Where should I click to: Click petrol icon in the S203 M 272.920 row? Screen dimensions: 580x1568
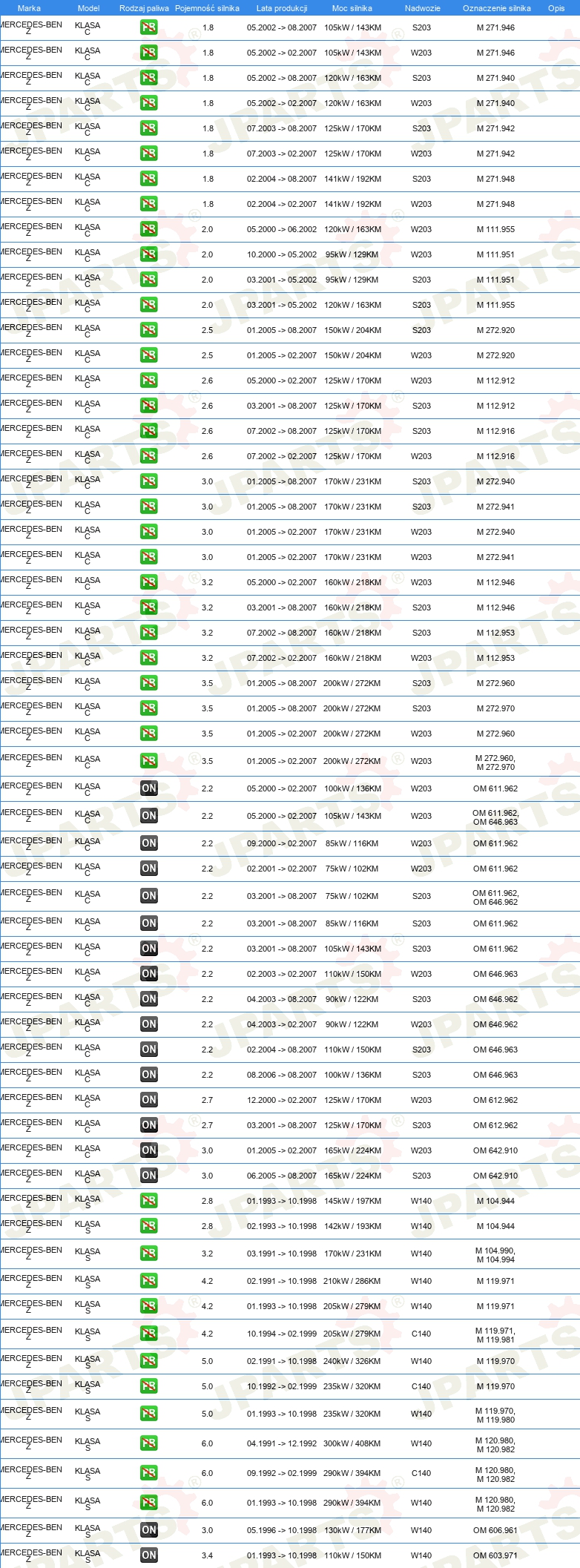(x=148, y=330)
